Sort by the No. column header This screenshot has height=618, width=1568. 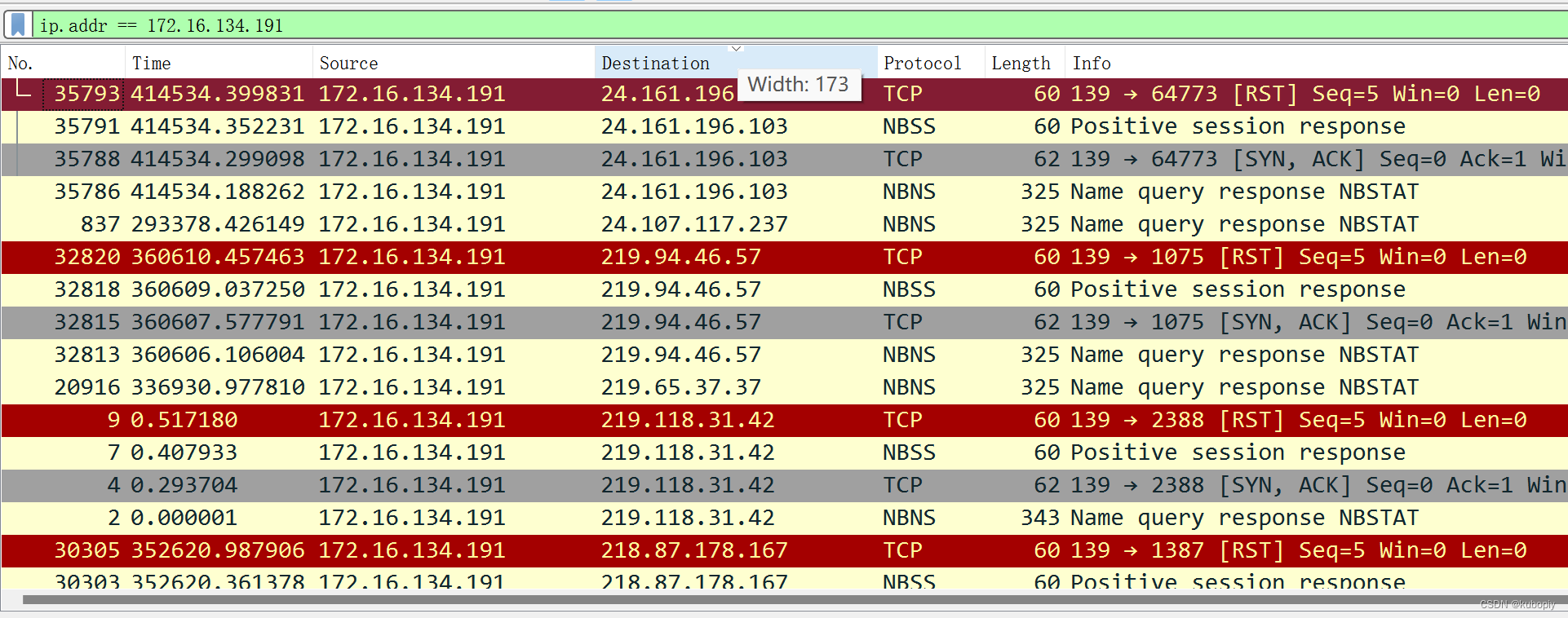click(63, 63)
